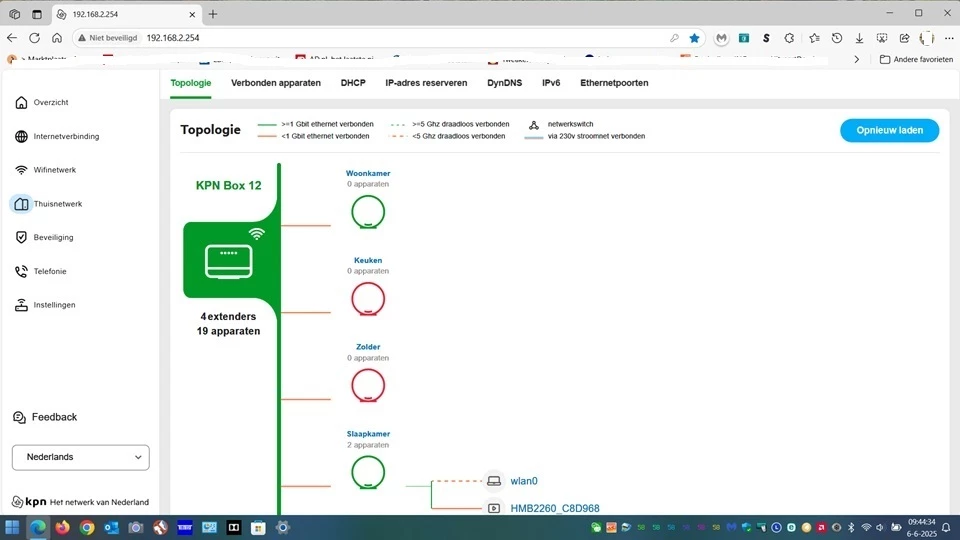The height and width of the screenshot is (540, 960).
Task: Open the Ethernetpoorten tab
Action: [614, 83]
